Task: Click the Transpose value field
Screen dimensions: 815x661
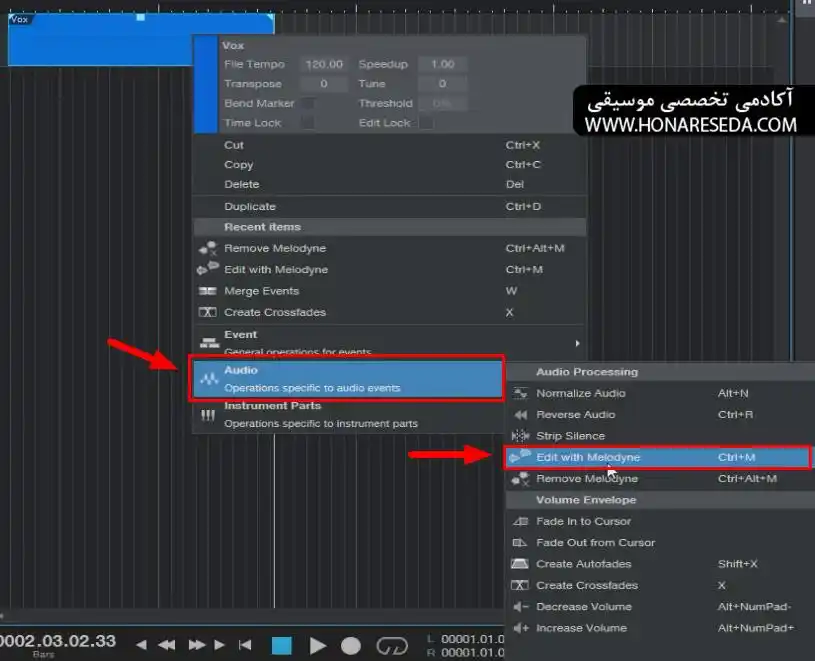Action: [x=324, y=84]
